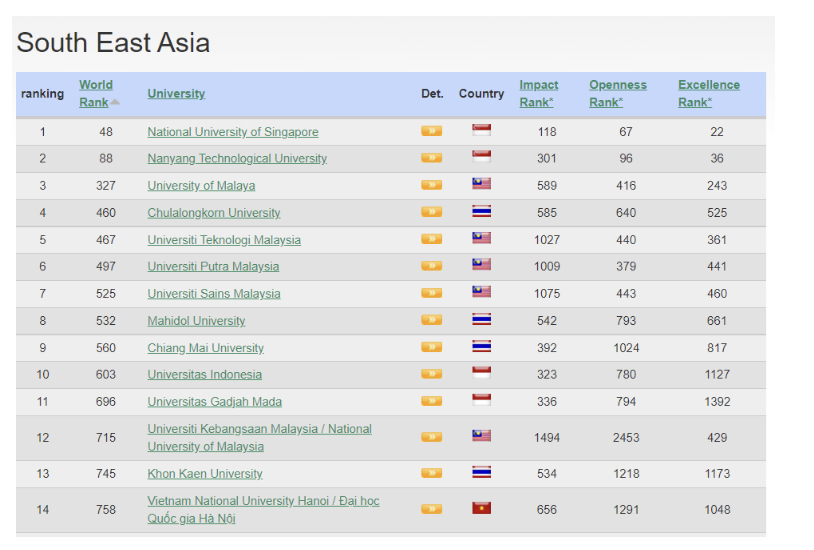
Task: Open National University of Singapore link
Action: pos(233,132)
